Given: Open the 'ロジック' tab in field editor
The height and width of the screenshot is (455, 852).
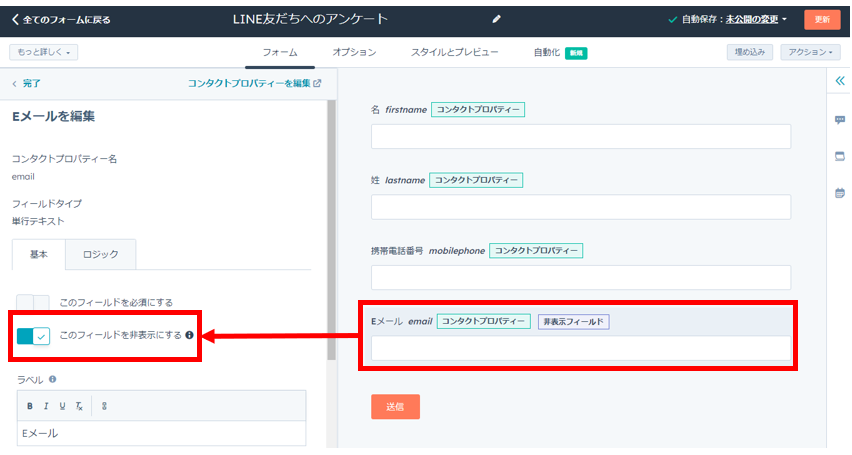Looking at the screenshot, I should coord(101,255).
